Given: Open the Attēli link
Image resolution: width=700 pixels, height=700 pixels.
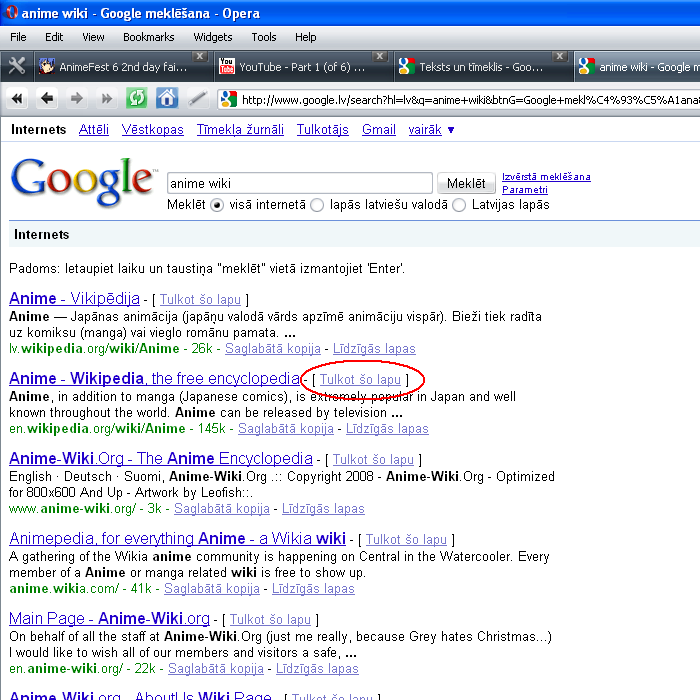Looking at the screenshot, I should click(94, 129).
